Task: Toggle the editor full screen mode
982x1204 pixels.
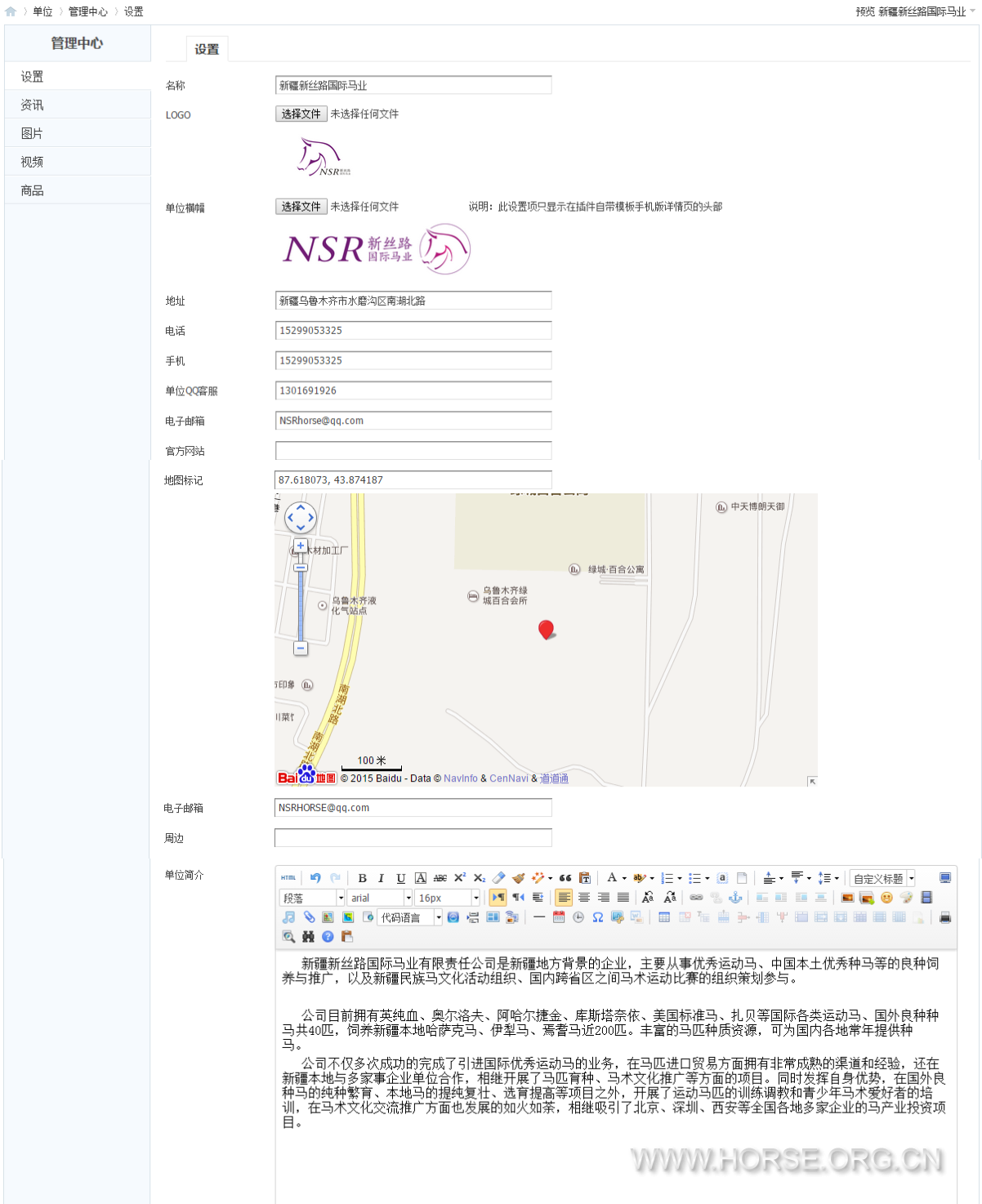Action: pyautogui.click(x=945, y=878)
